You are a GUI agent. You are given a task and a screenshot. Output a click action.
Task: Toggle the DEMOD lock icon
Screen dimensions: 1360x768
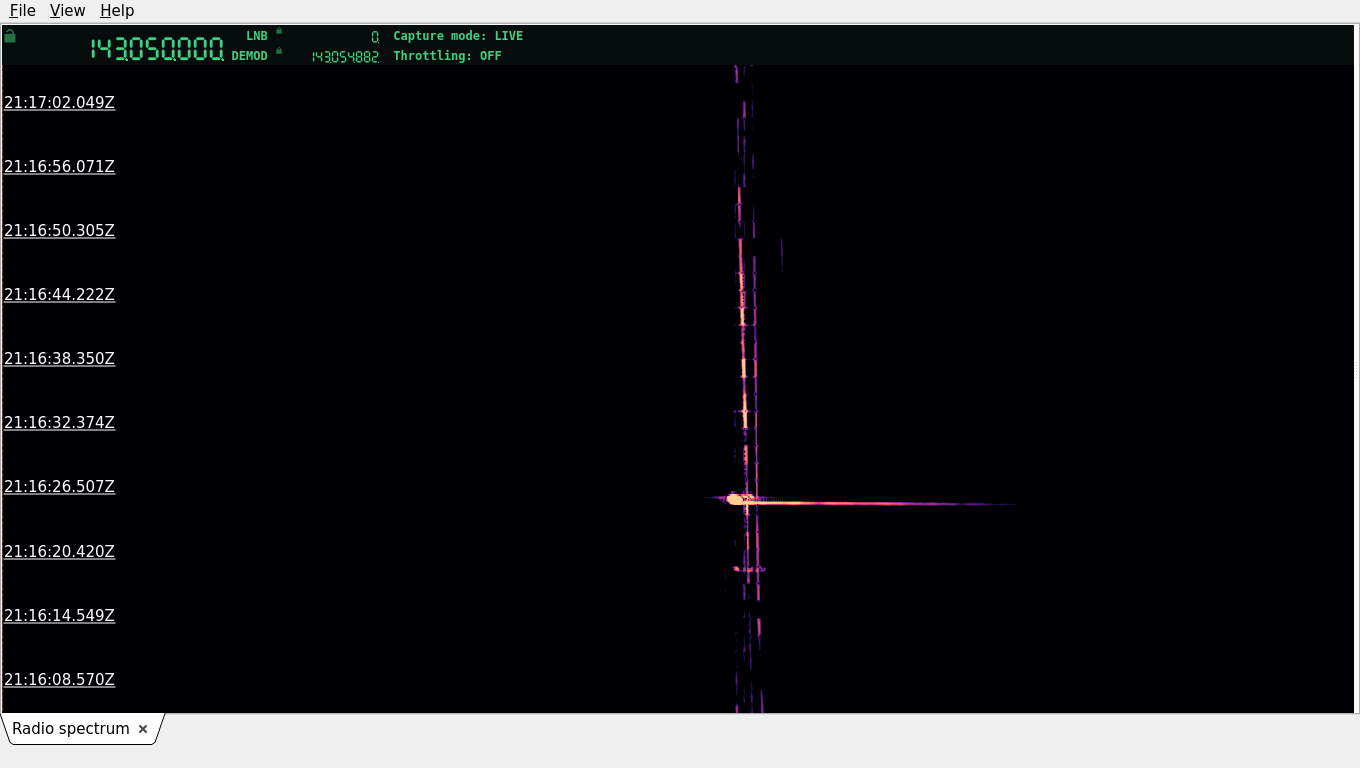[279, 51]
